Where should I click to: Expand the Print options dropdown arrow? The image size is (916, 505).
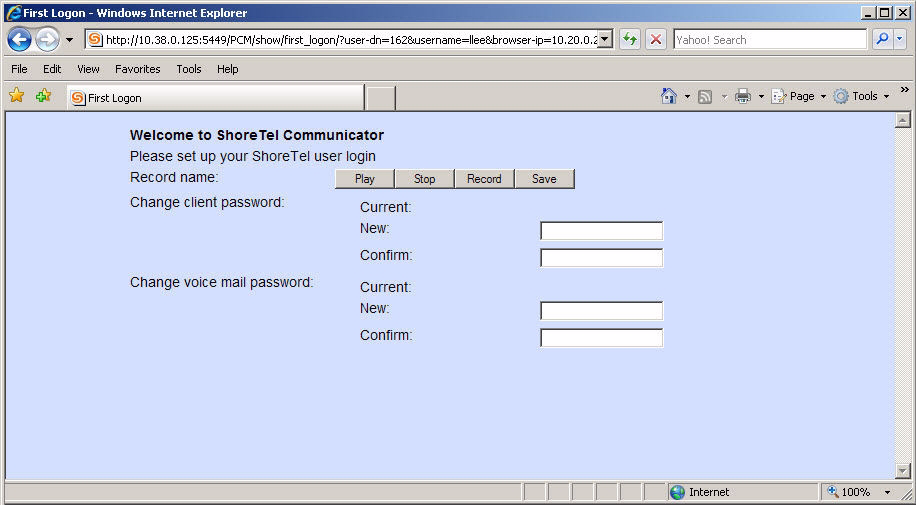pyautogui.click(x=761, y=96)
